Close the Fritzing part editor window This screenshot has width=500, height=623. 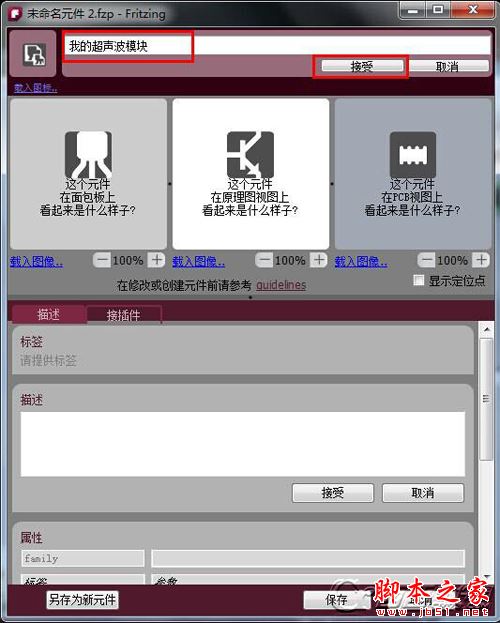(473, 10)
